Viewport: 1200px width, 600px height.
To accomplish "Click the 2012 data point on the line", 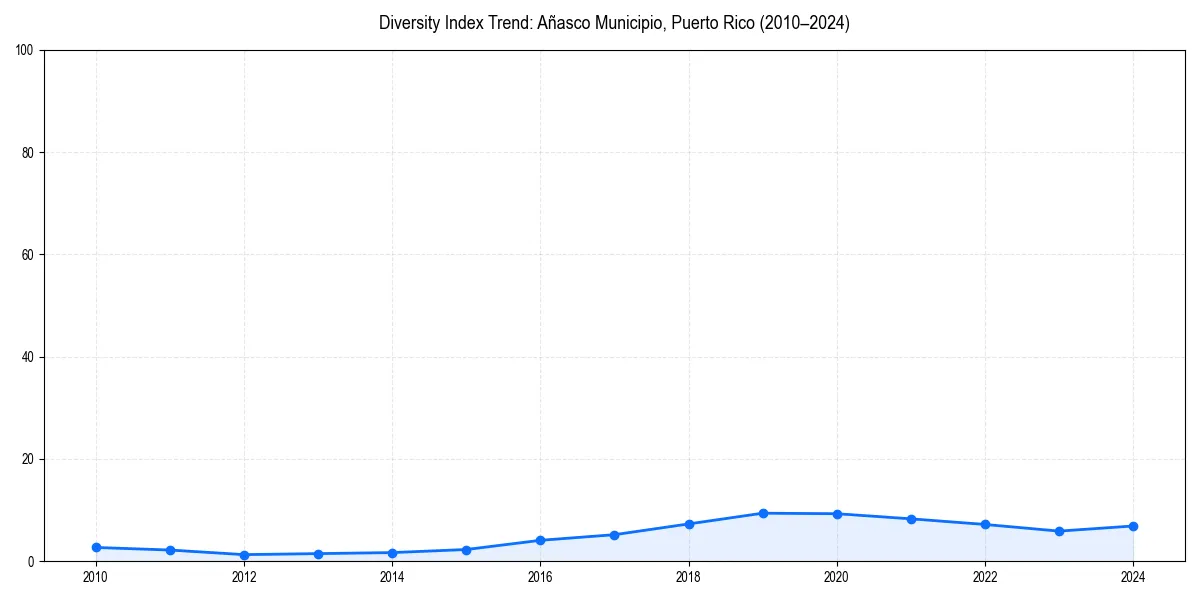I will point(243,554).
